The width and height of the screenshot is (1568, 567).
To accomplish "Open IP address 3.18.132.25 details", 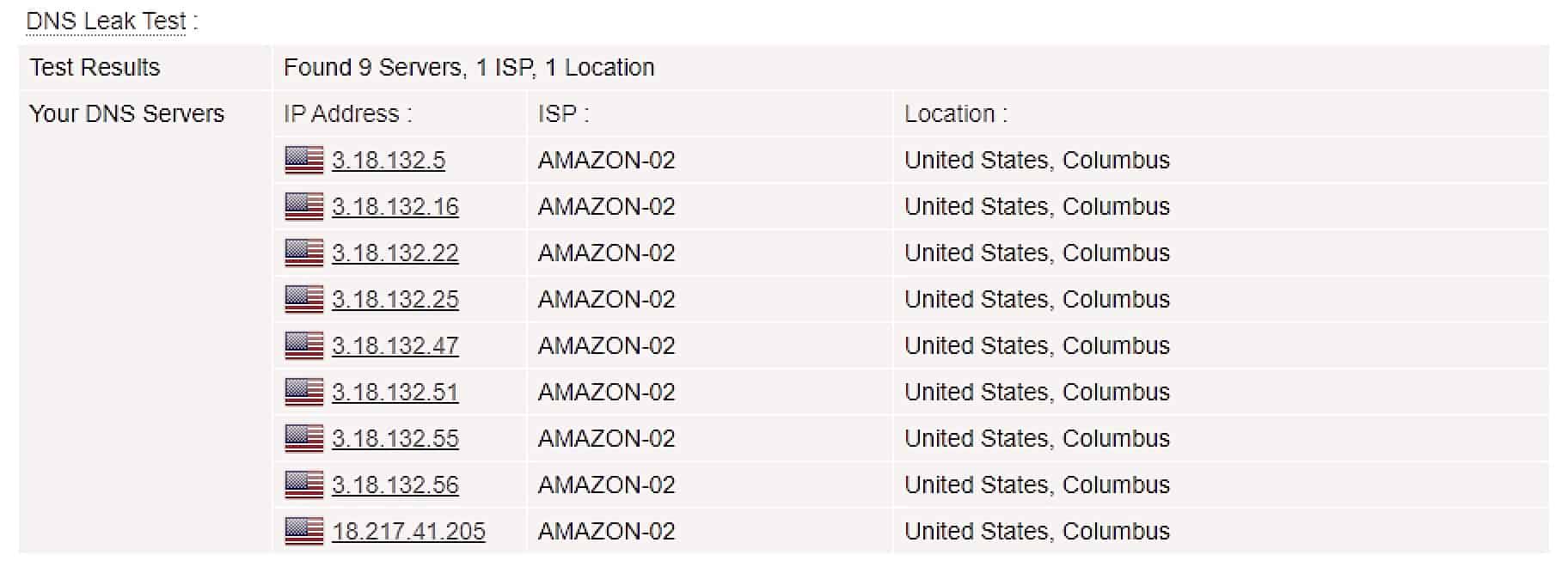I will coord(395,300).
